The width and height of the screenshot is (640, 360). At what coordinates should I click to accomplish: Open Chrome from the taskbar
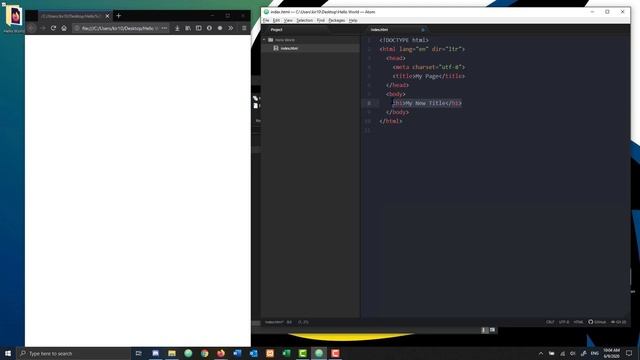(x=204, y=353)
